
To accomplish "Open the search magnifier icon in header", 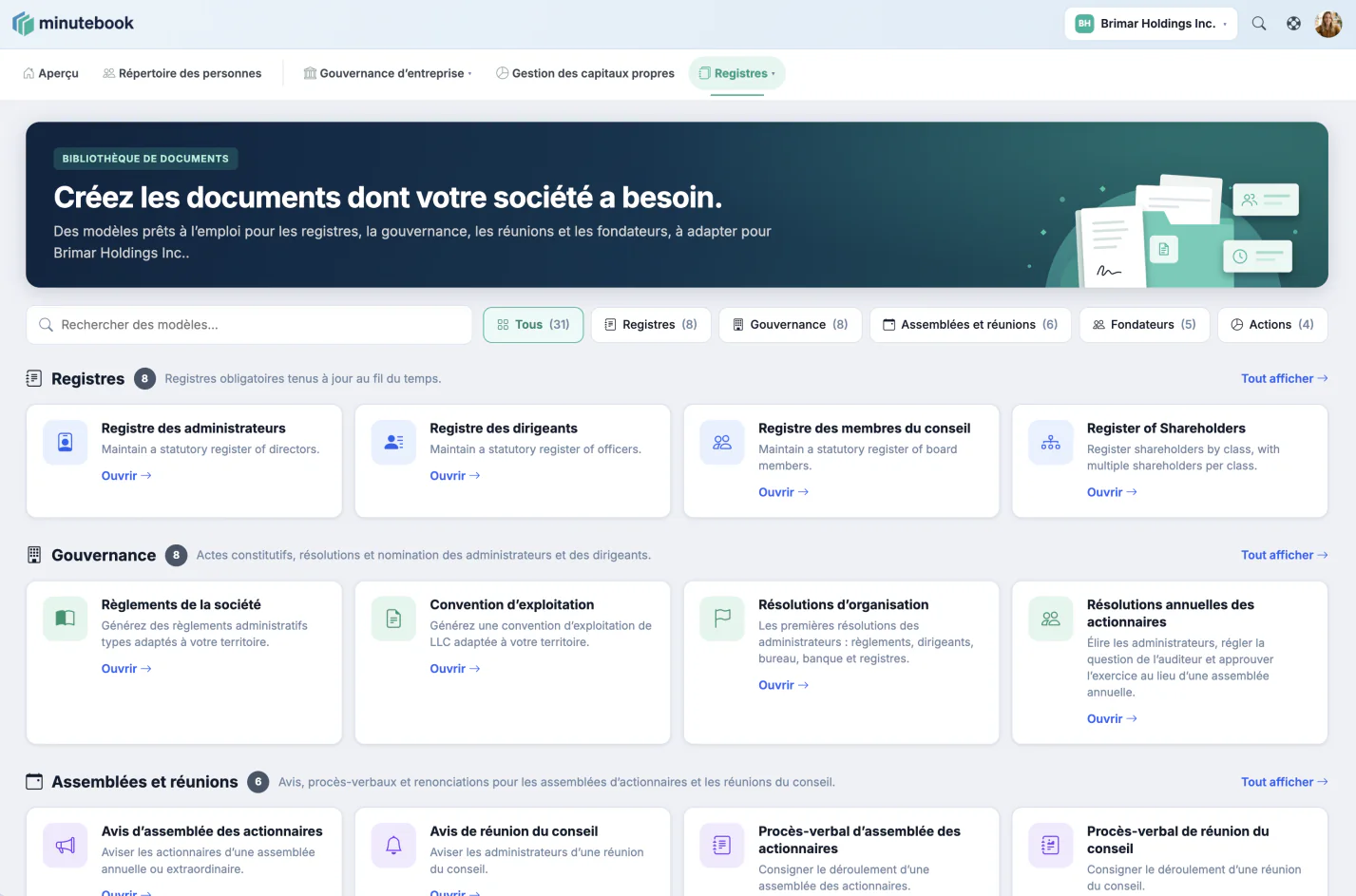I will 1259,24.
